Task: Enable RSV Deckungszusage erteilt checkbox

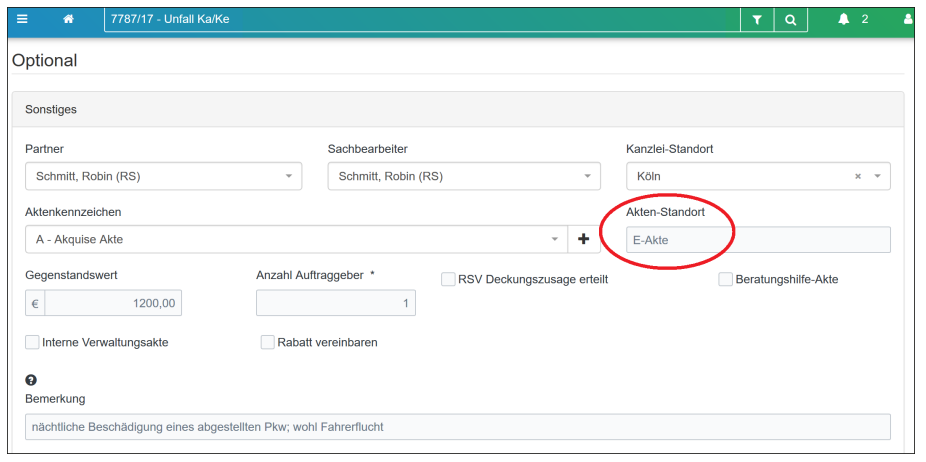Action: pyautogui.click(x=448, y=280)
